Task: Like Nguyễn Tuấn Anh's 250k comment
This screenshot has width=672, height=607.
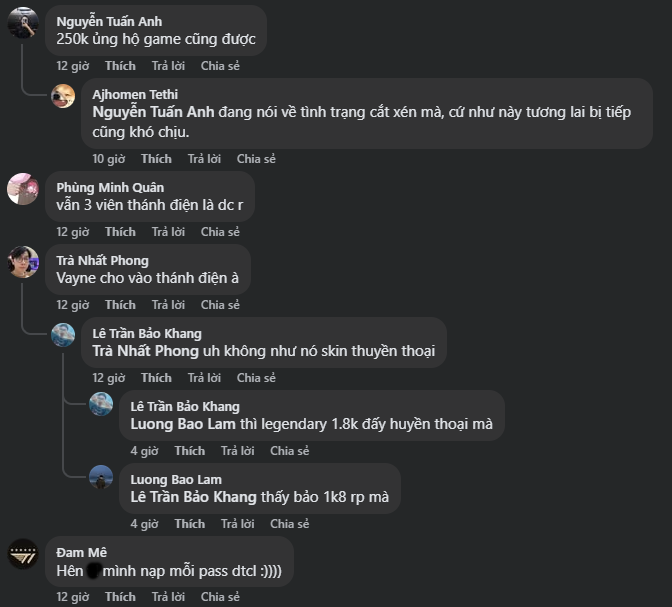Action: 120,66
